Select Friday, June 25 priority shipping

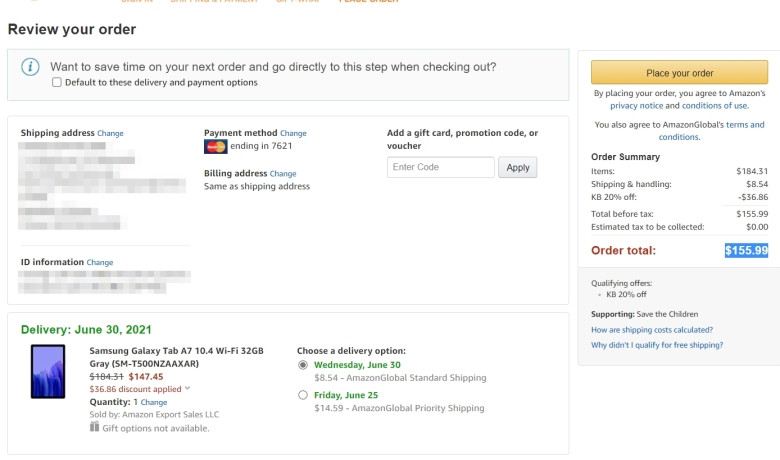(302, 395)
